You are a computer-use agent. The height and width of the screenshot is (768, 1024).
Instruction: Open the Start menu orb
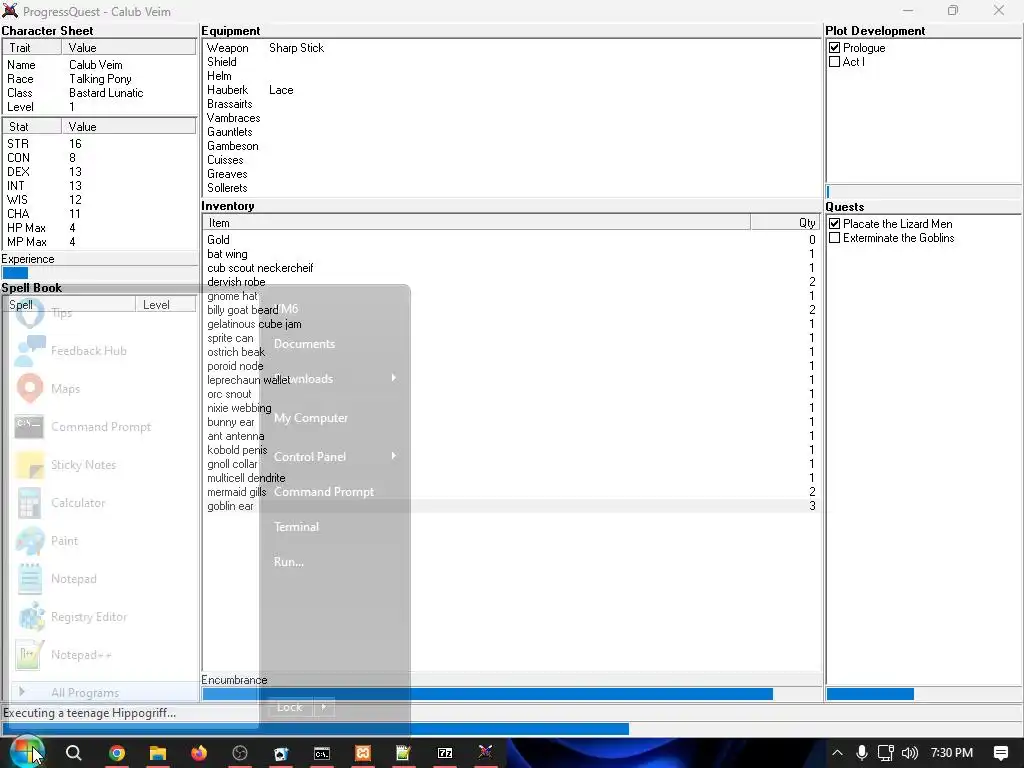pyautogui.click(x=25, y=752)
